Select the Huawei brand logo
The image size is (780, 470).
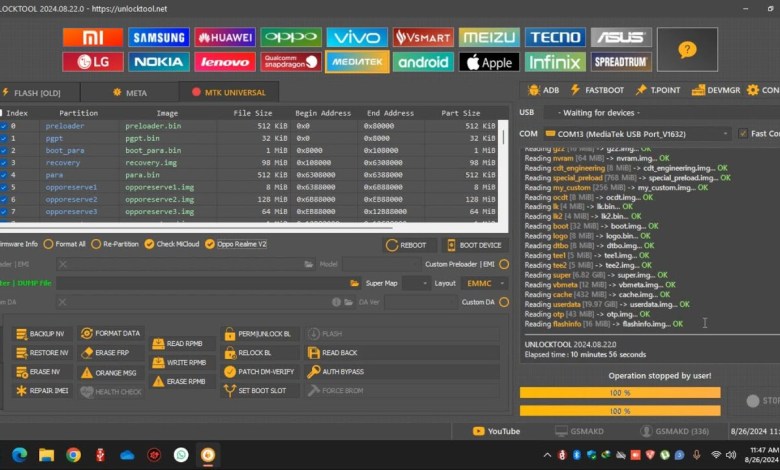pos(225,37)
